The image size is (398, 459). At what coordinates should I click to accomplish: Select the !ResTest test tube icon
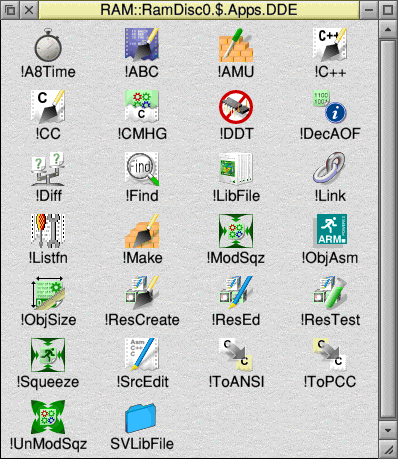(x=330, y=293)
